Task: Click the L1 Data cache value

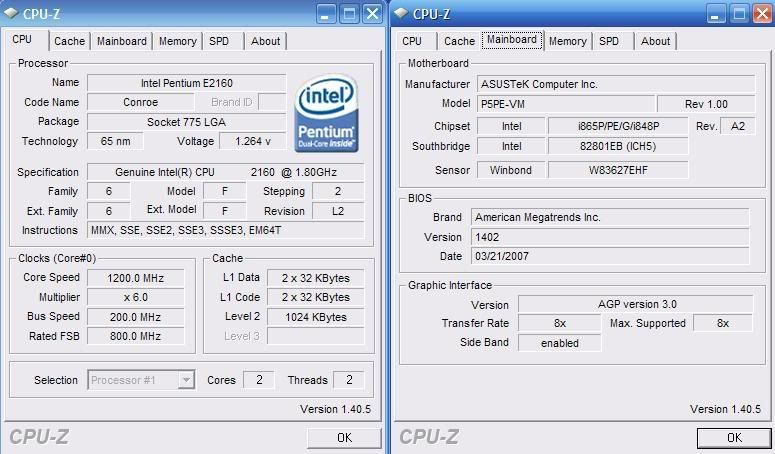Action: [x=315, y=278]
